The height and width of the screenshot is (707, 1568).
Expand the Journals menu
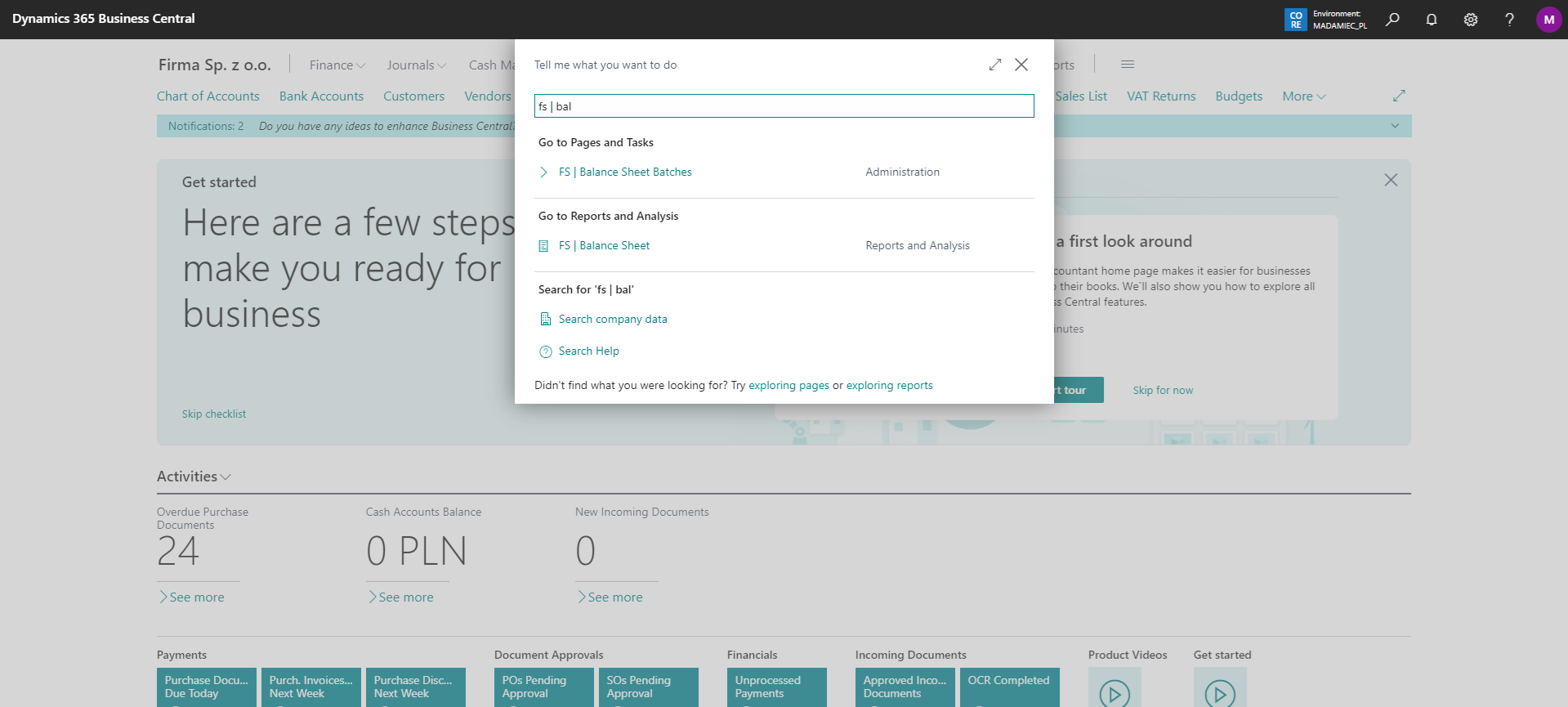tap(416, 65)
